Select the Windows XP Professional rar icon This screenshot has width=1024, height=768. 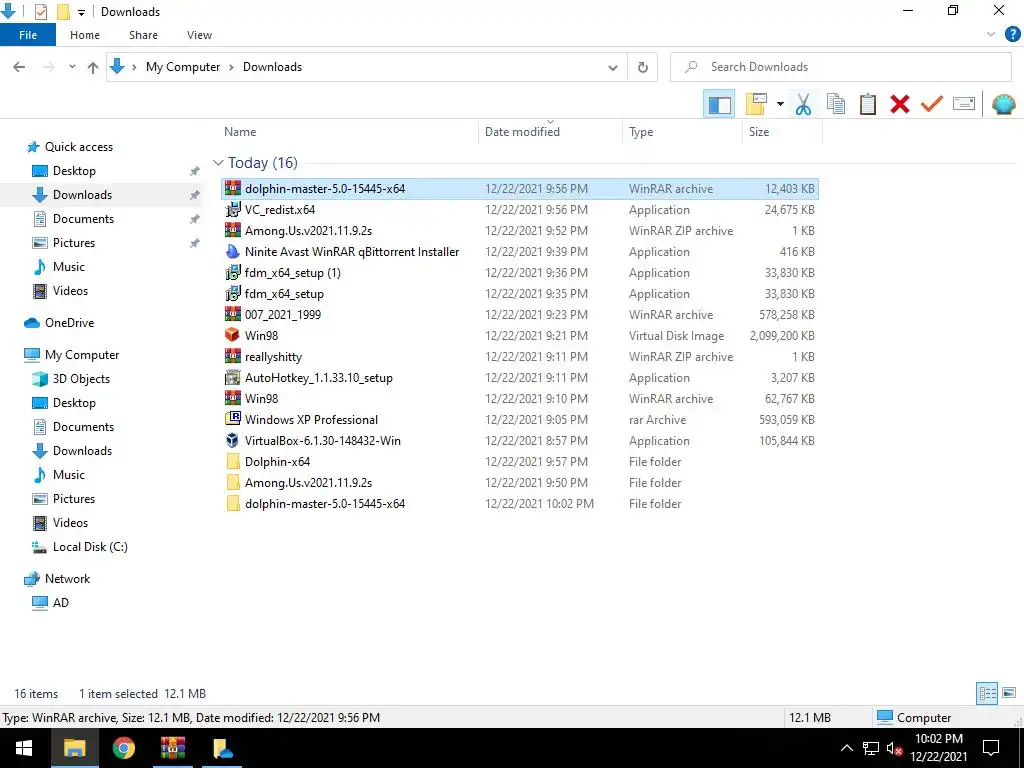coord(232,419)
